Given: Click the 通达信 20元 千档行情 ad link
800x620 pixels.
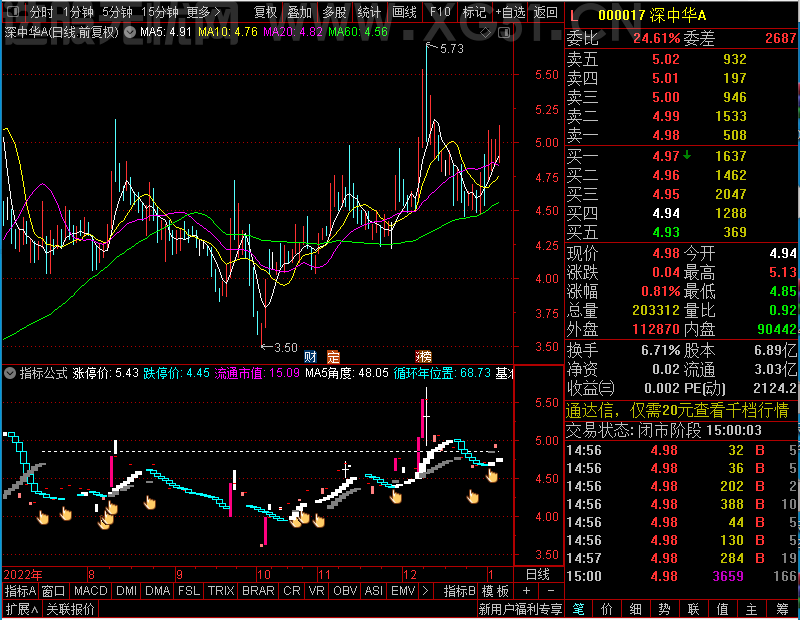Looking at the screenshot, I should click(678, 410).
